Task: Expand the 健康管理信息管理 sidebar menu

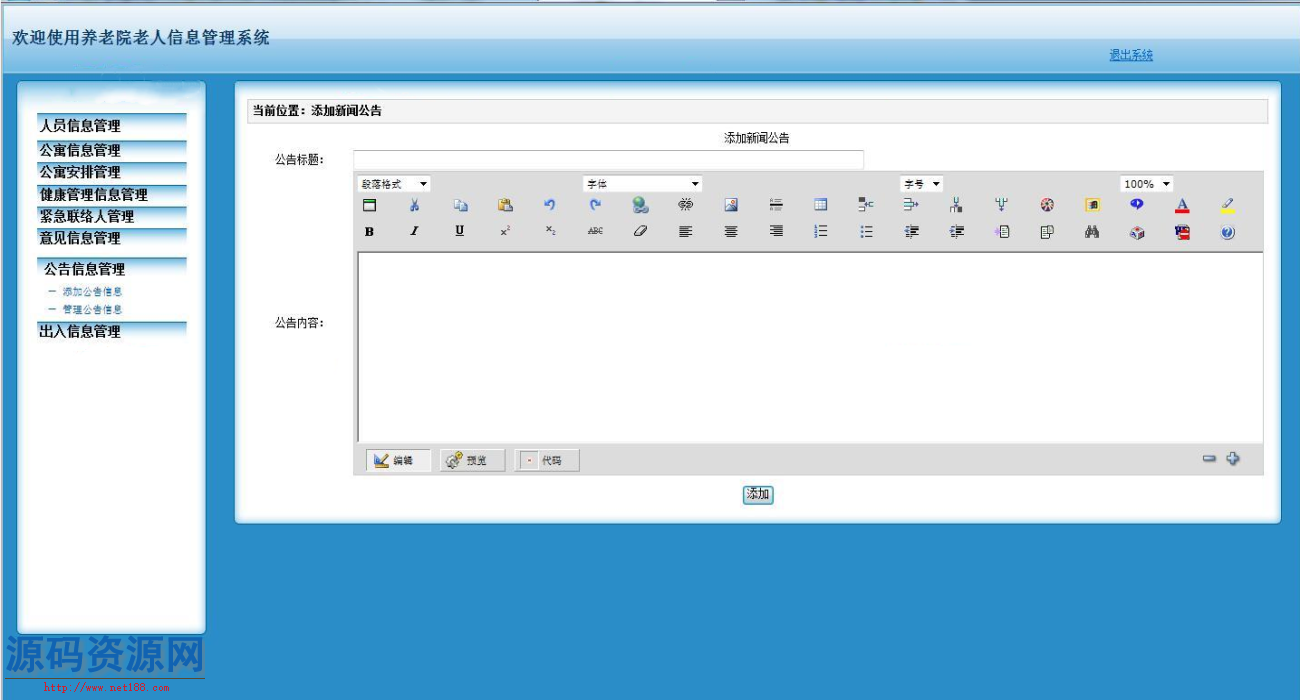Action: [x=94, y=195]
